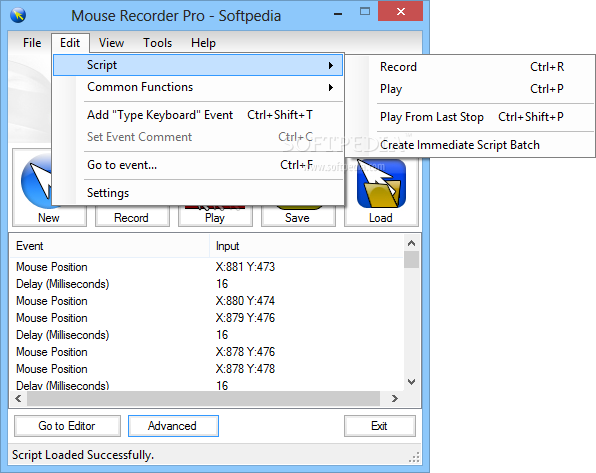Open the Help menu
Screen dimensions: 596x473
[x=203, y=43]
